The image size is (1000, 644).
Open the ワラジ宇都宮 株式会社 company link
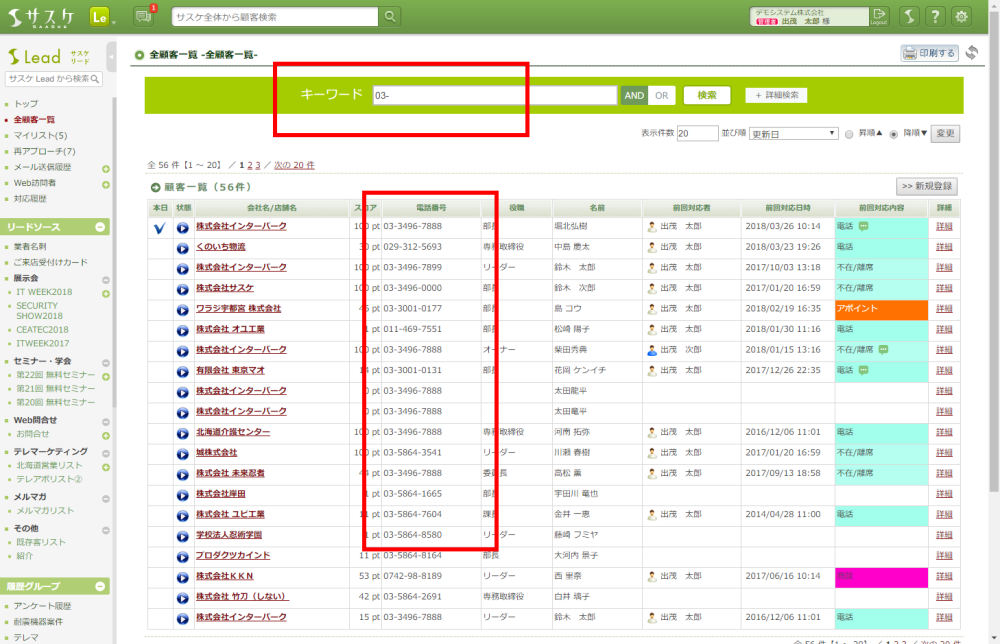click(x=238, y=309)
